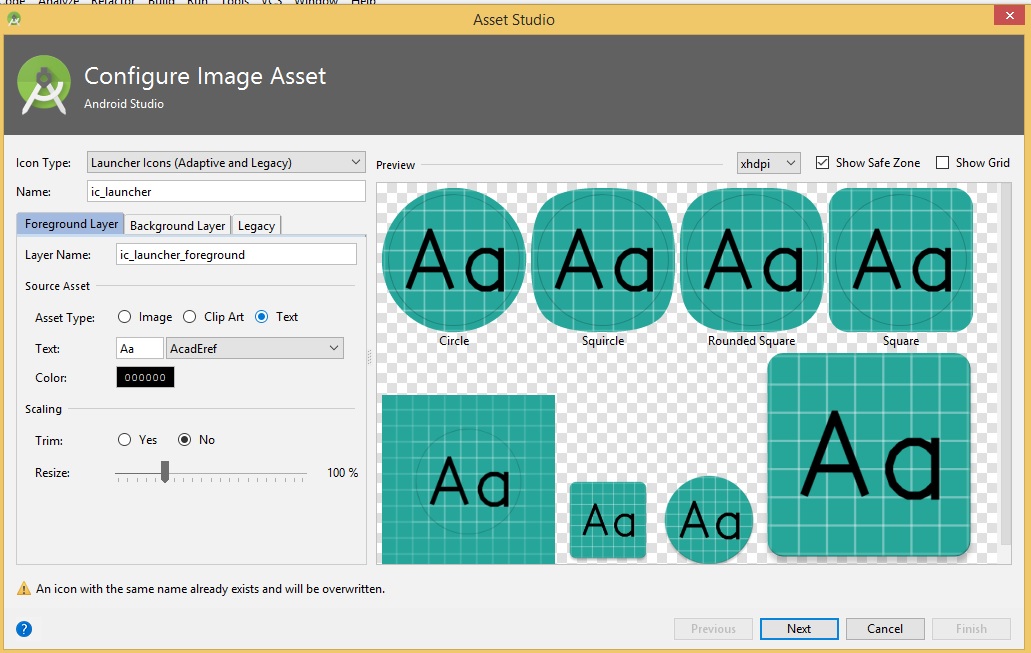This screenshot has height=653, width=1031.
Task: Disable the Show Safe Zone checkbox
Action: pos(823,163)
